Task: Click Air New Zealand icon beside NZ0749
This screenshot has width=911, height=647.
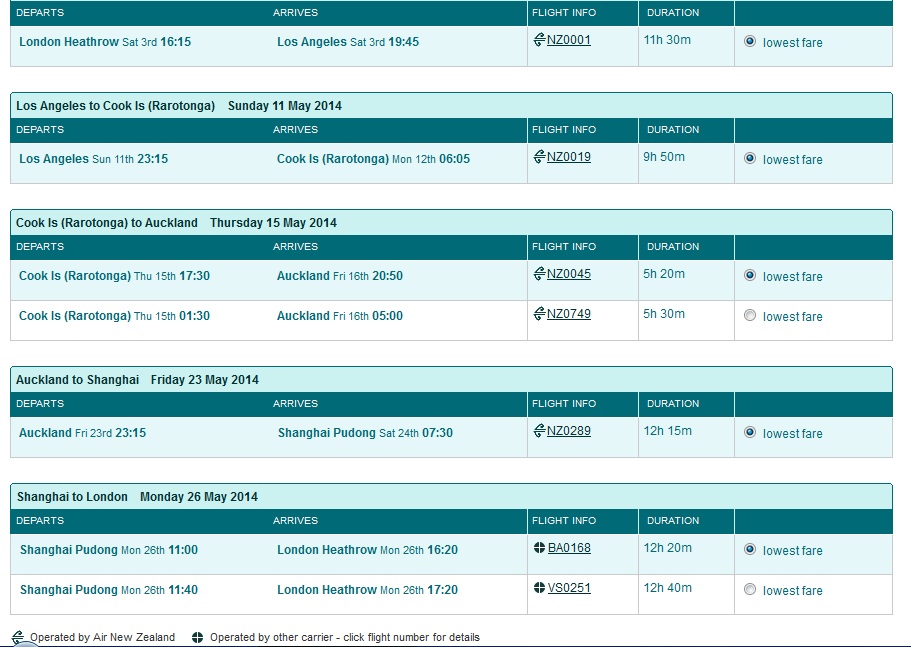Action: (539, 314)
